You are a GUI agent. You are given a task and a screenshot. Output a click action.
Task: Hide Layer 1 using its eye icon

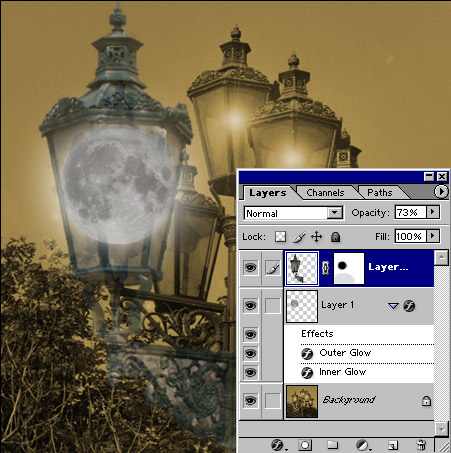pyautogui.click(x=250, y=305)
